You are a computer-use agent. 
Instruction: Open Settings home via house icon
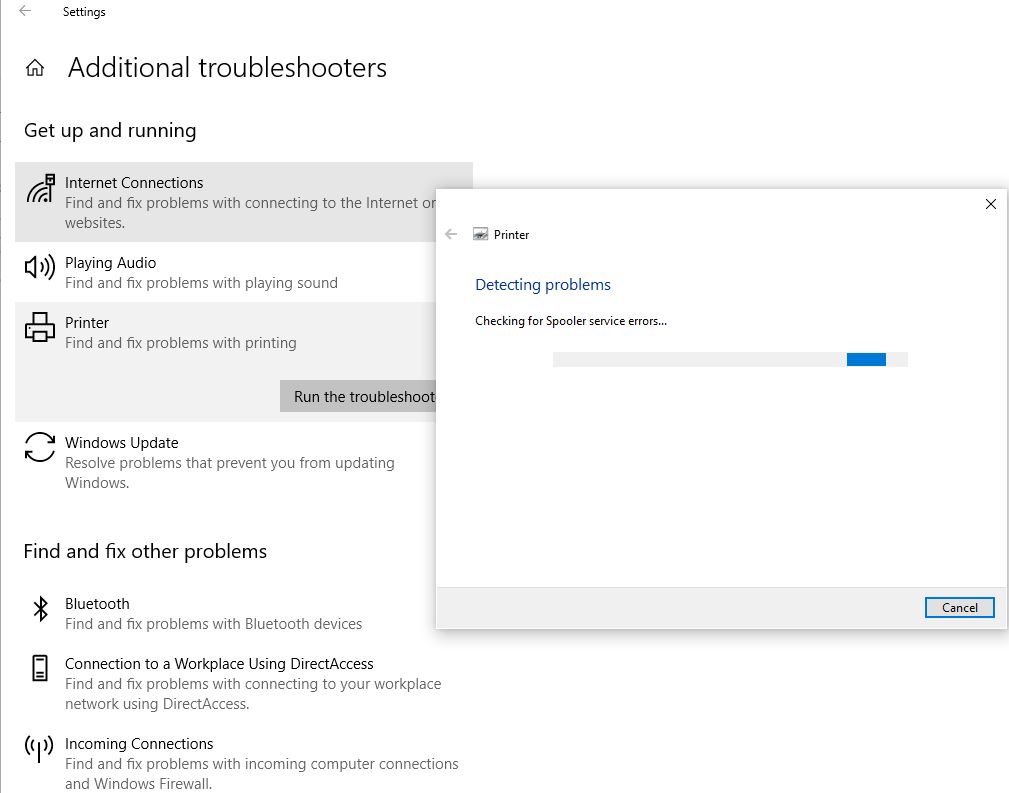coord(35,68)
